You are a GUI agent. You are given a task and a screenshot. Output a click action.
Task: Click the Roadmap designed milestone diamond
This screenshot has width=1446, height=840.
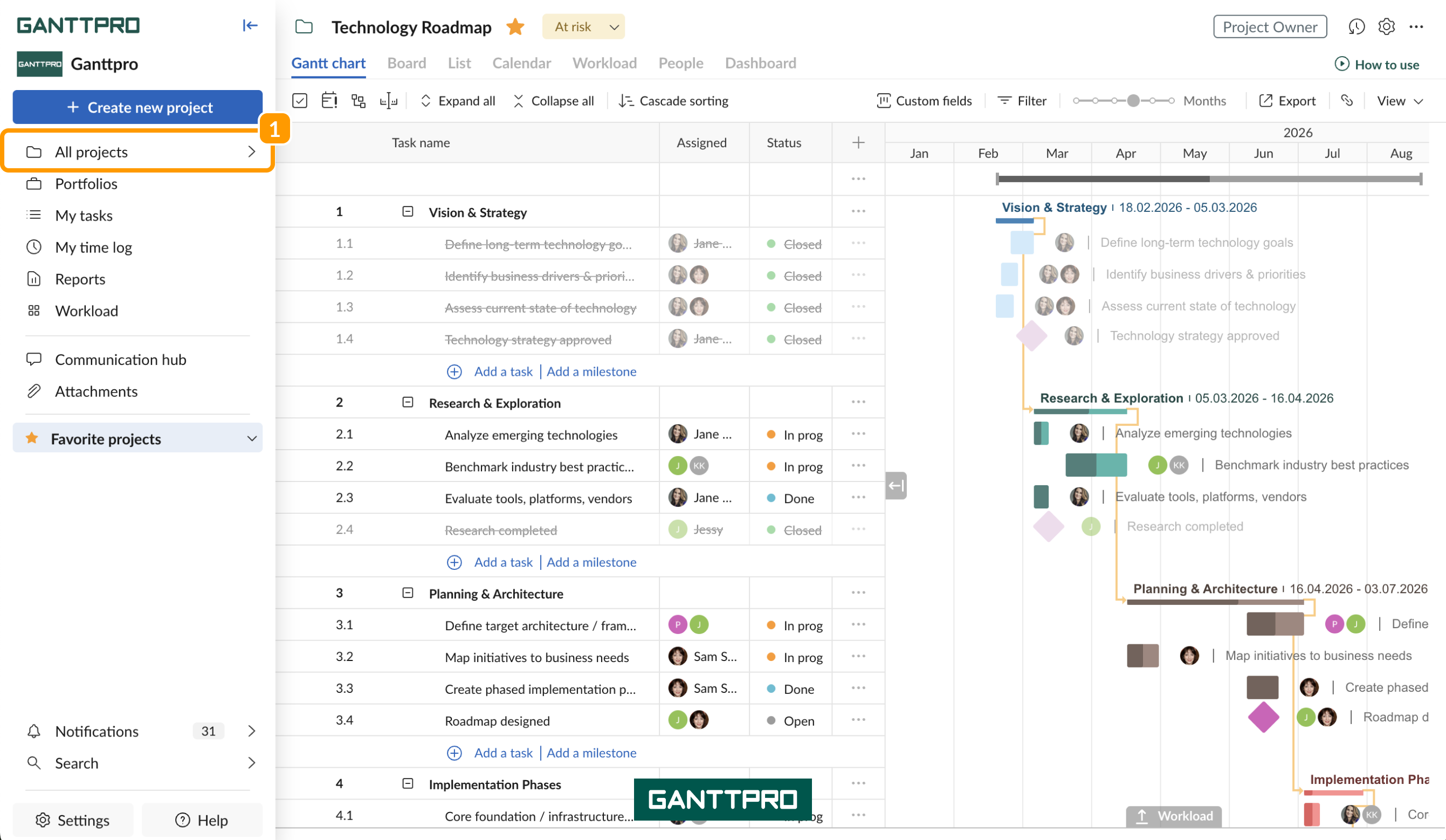point(1263,717)
